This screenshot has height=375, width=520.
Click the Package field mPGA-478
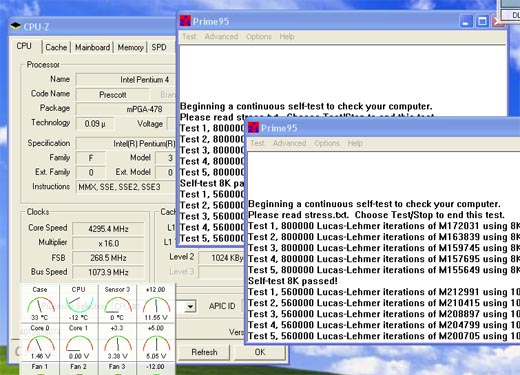[x=126, y=109]
